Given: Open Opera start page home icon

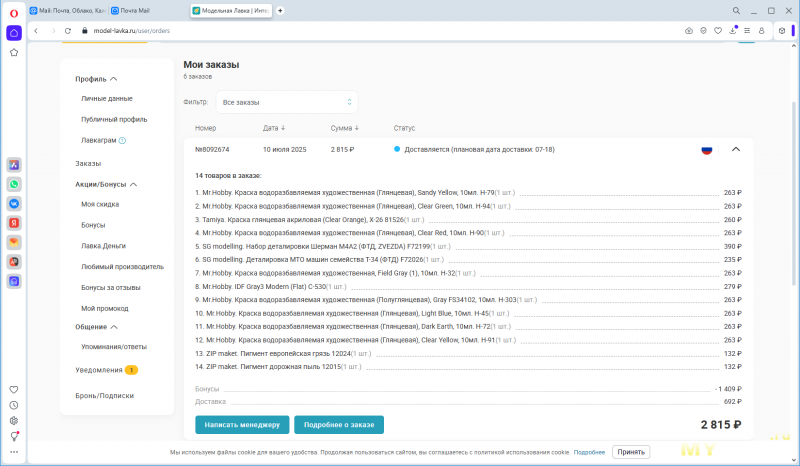Looking at the screenshot, I should point(14,33).
